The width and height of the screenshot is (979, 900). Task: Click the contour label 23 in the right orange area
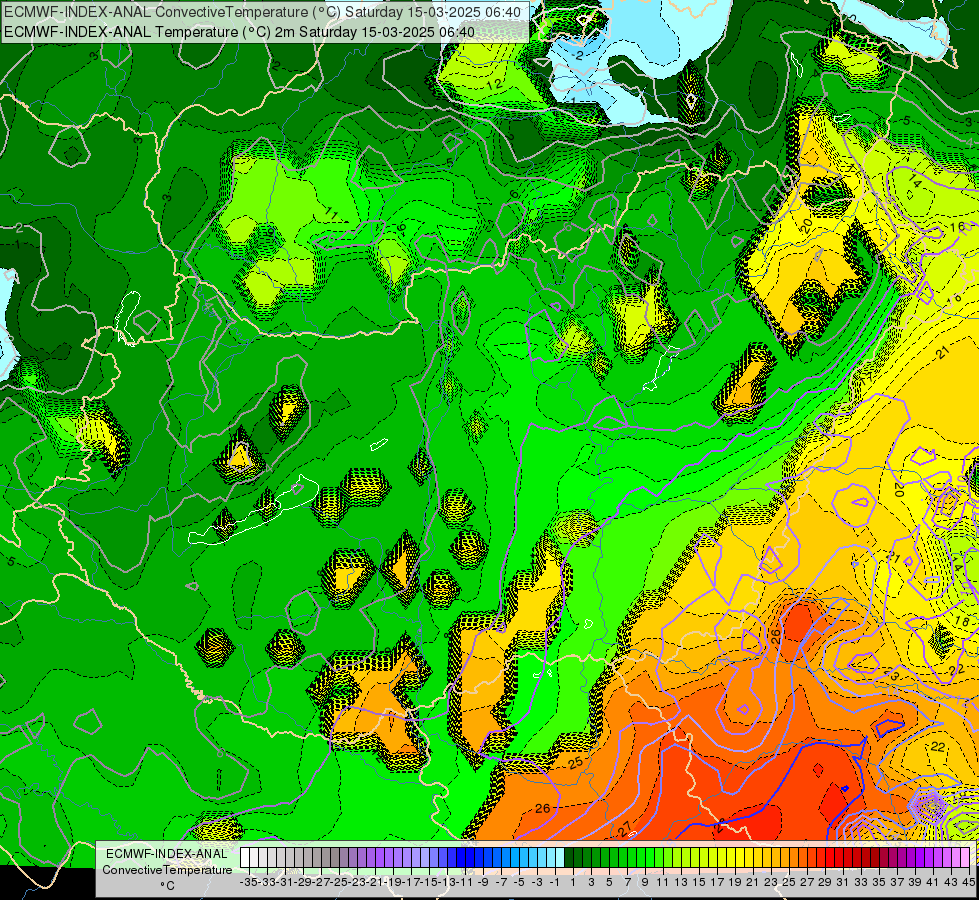[892, 676]
